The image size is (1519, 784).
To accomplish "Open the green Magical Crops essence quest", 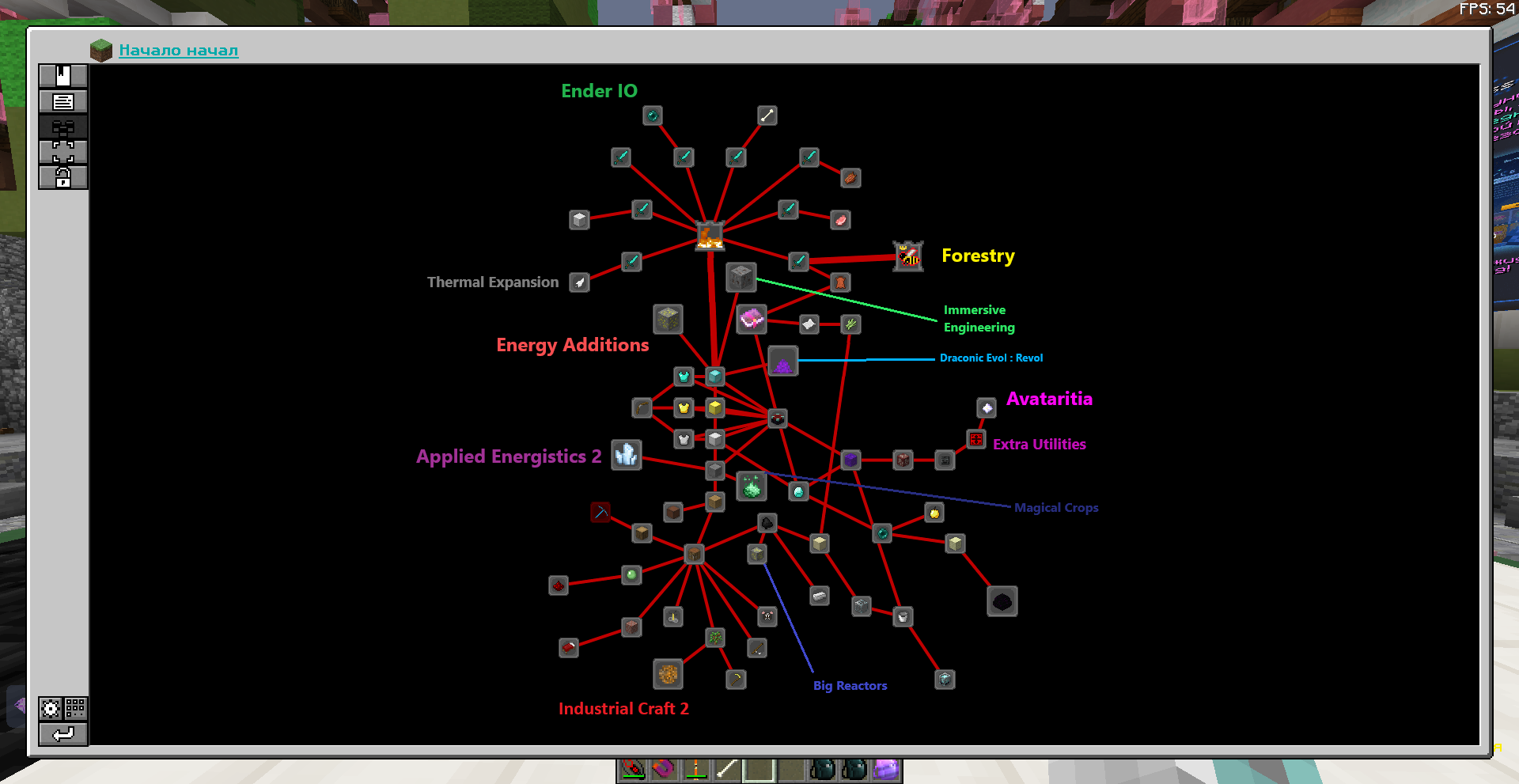I will pyautogui.click(x=752, y=486).
